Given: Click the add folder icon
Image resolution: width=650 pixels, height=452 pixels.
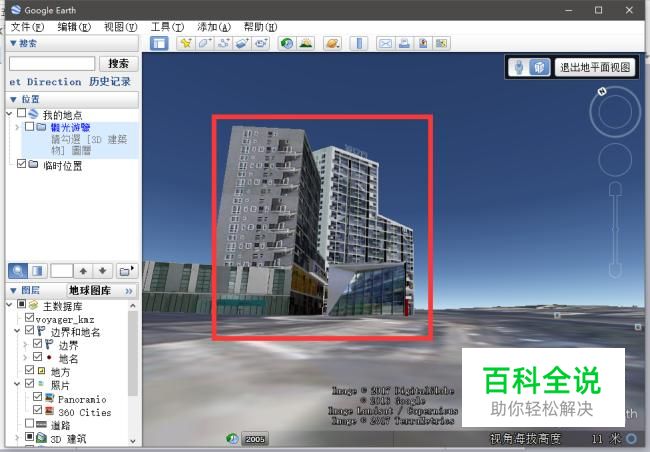Looking at the screenshot, I should coord(126,271).
